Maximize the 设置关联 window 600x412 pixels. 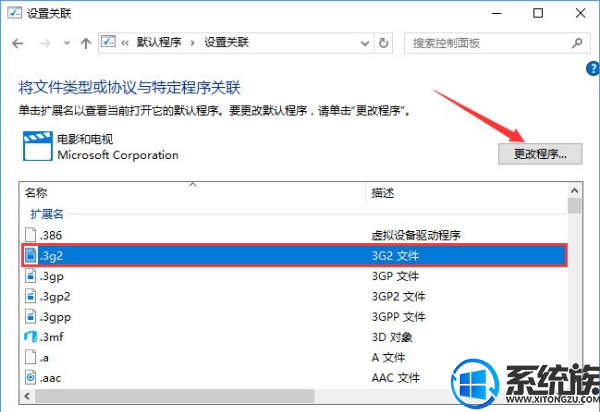pos(538,13)
